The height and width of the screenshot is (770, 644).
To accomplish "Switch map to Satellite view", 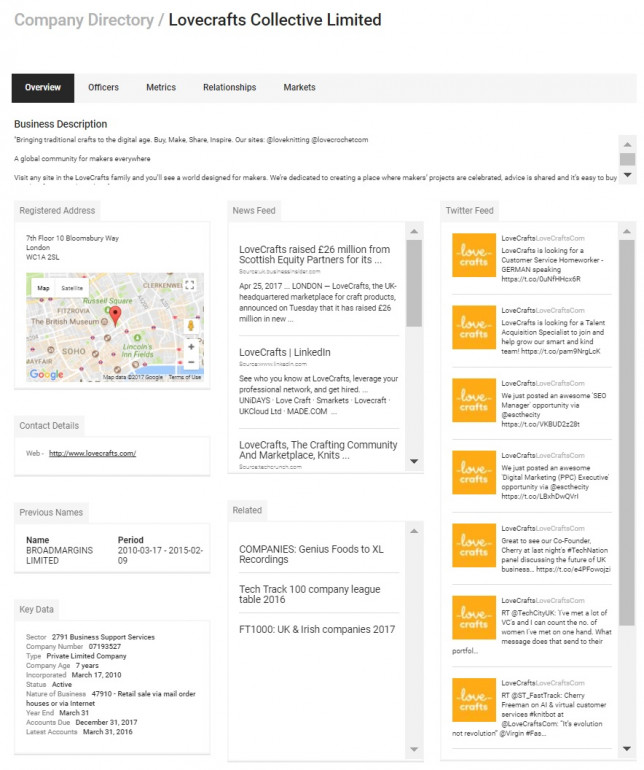I will point(72,288).
